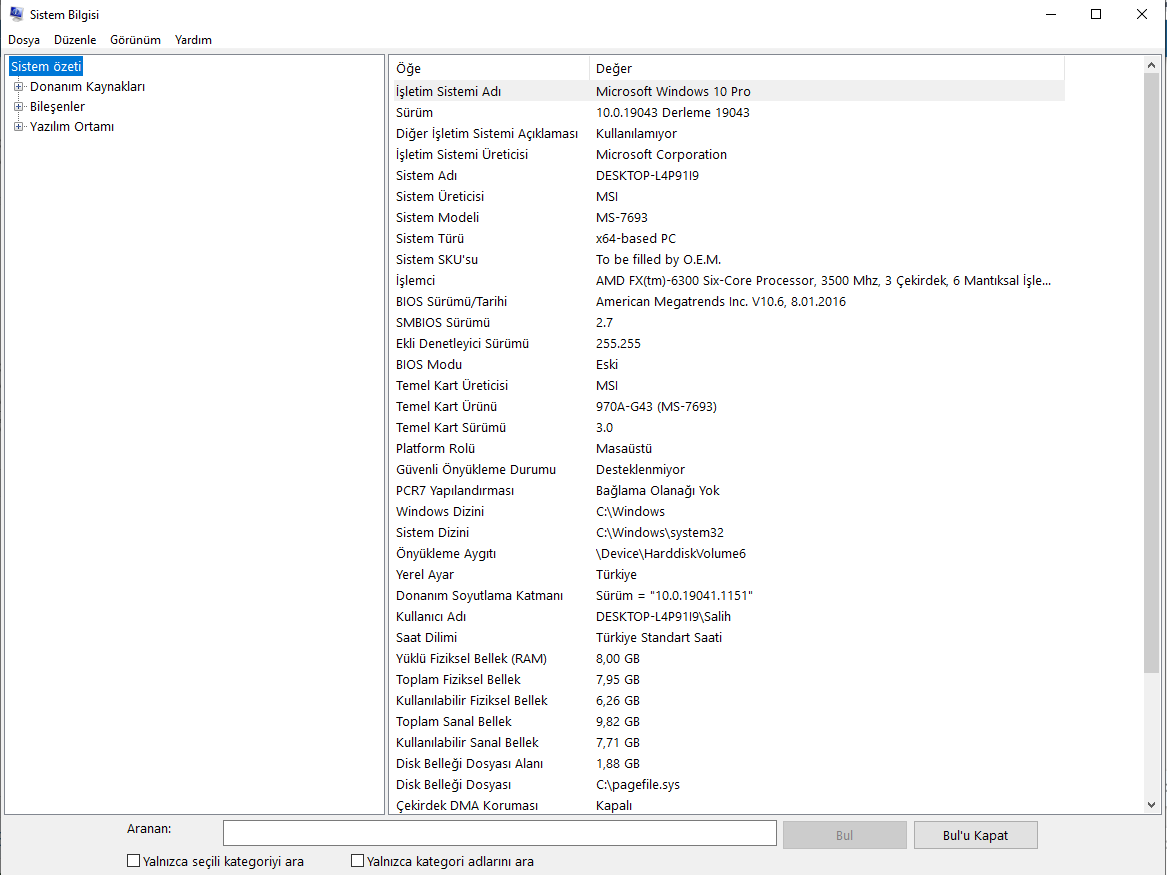
Task: Open the Yardım menu
Action: (x=194, y=39)
